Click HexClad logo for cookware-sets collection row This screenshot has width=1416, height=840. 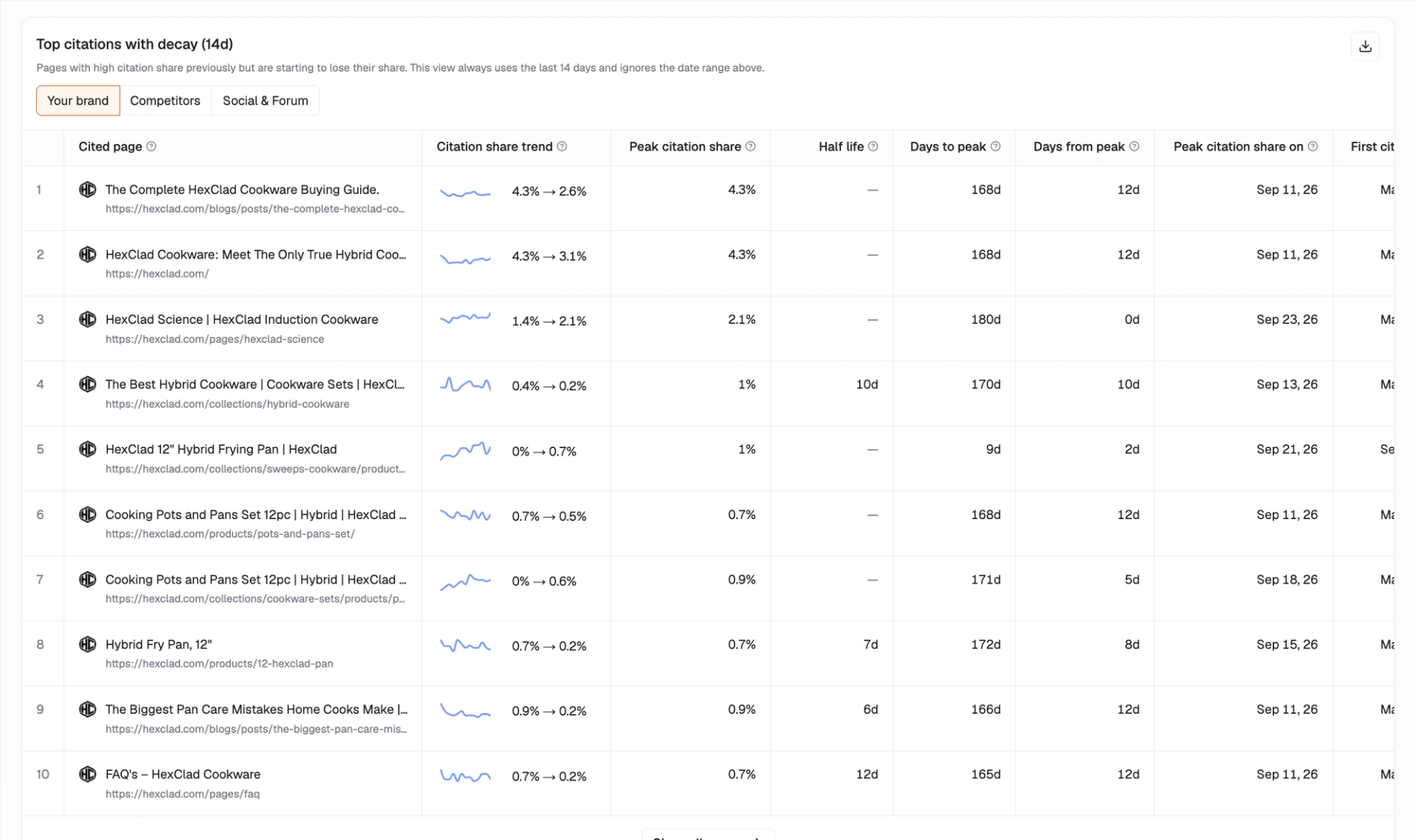(88, 579)
